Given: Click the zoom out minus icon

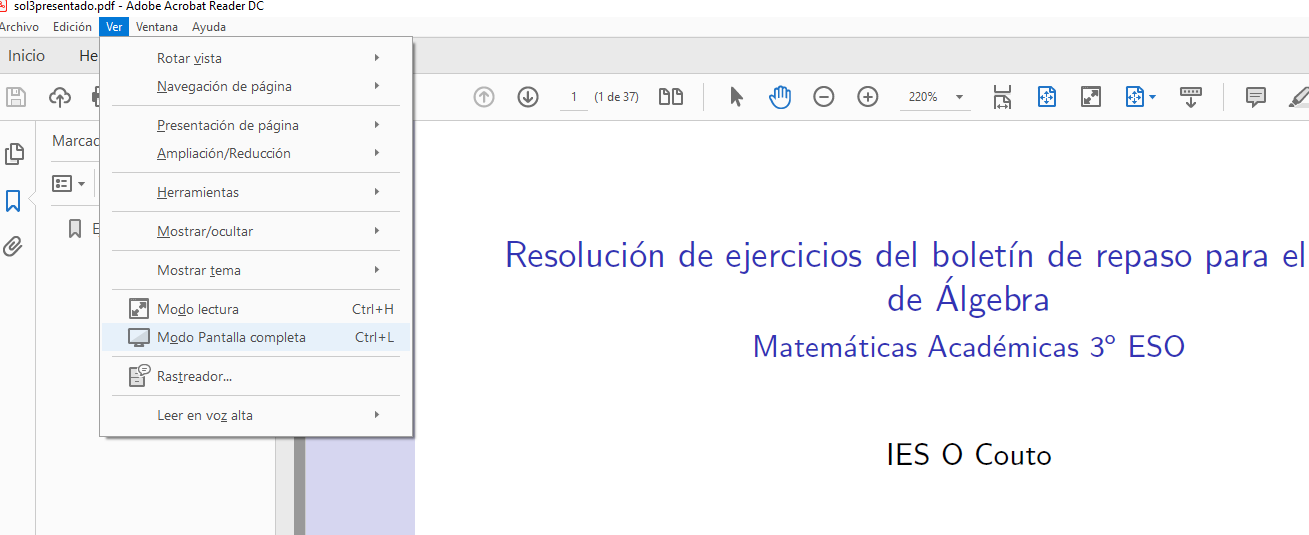Looking at the screenshot, I should (824, 97).
